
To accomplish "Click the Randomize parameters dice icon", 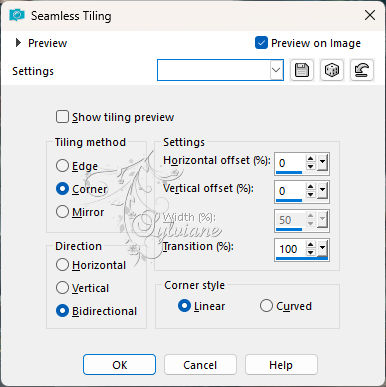I will (332, 70).
